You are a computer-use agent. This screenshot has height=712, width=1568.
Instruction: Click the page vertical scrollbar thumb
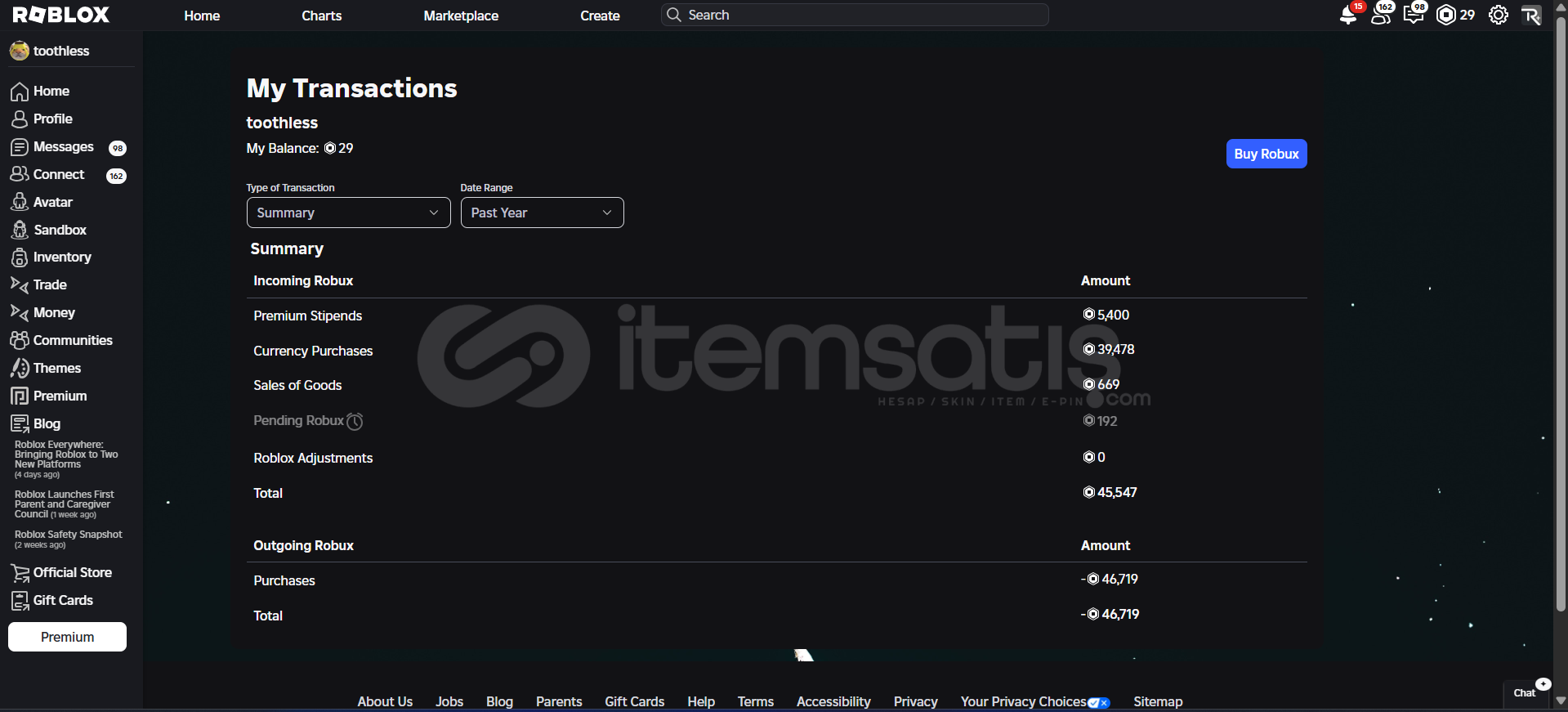1561,315
